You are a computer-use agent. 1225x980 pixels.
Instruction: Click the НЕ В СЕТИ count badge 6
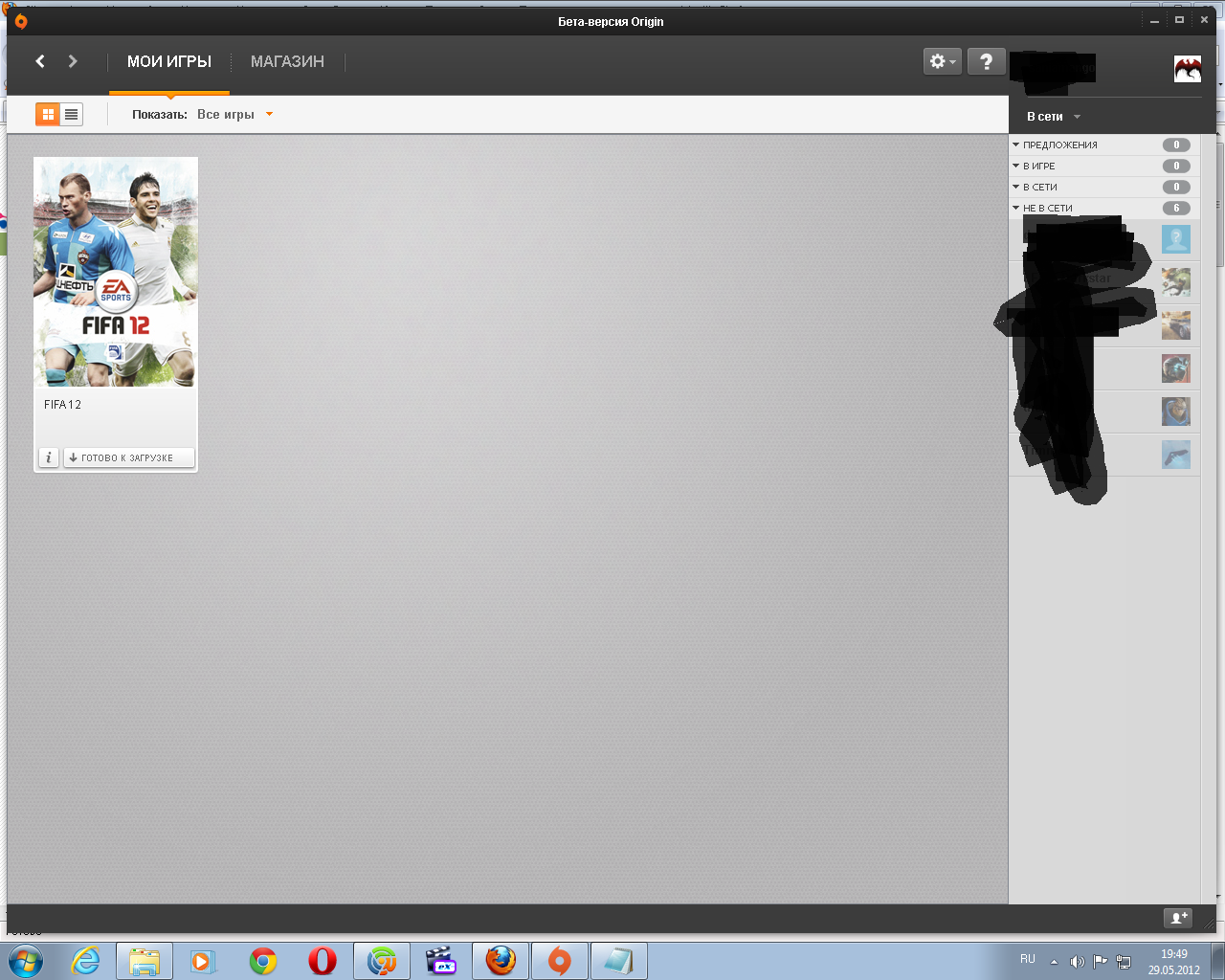coord(1176,208)
